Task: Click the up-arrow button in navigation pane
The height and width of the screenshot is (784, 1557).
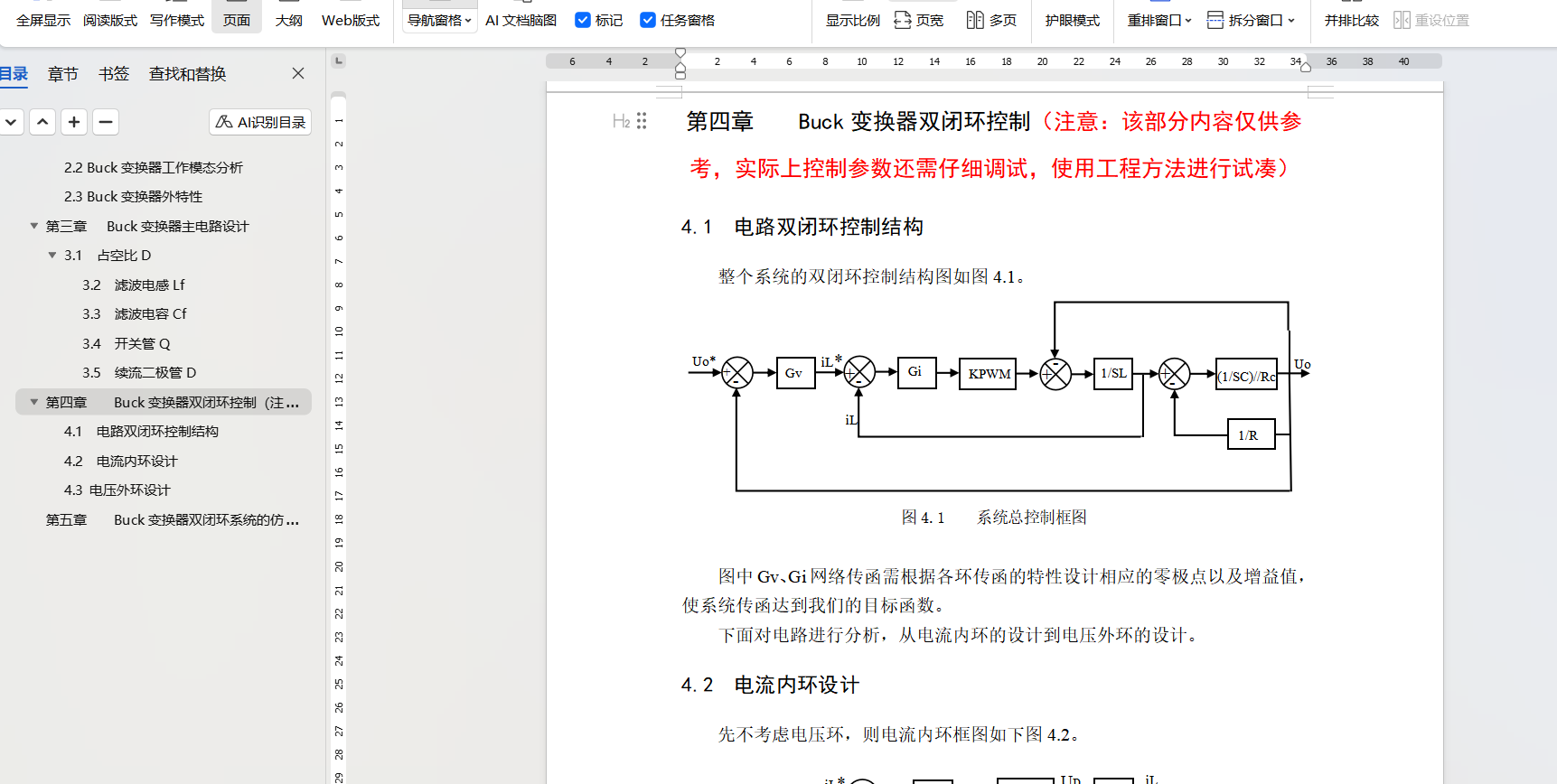Action: (42, 122)
